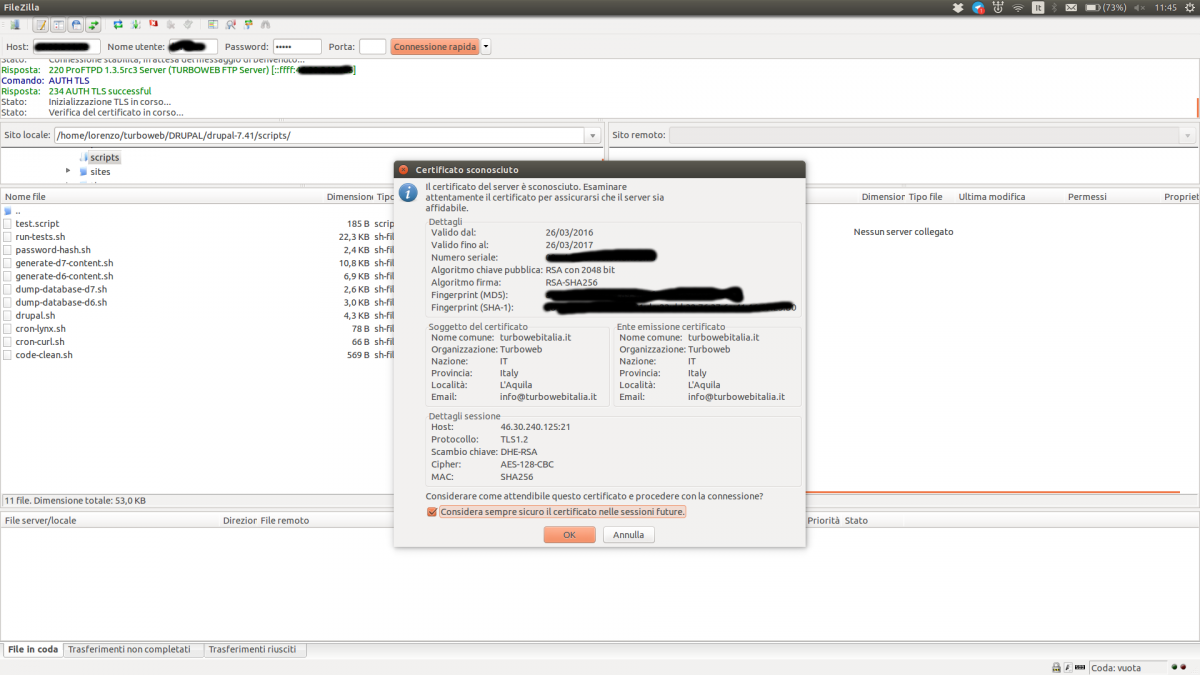1200x675 pixels.
Task: Toggle message log display toolbar icon
Action: click(x=41, y=24)
